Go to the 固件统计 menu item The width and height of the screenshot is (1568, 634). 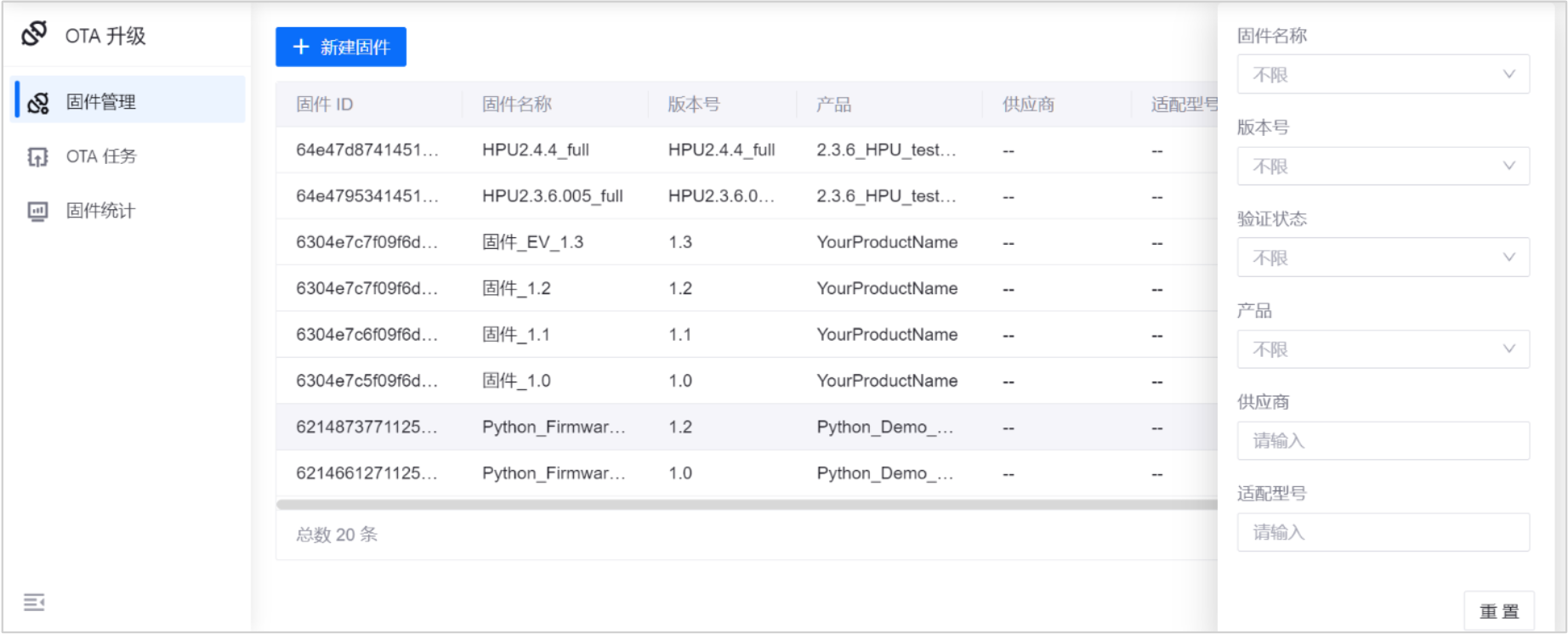100,212
